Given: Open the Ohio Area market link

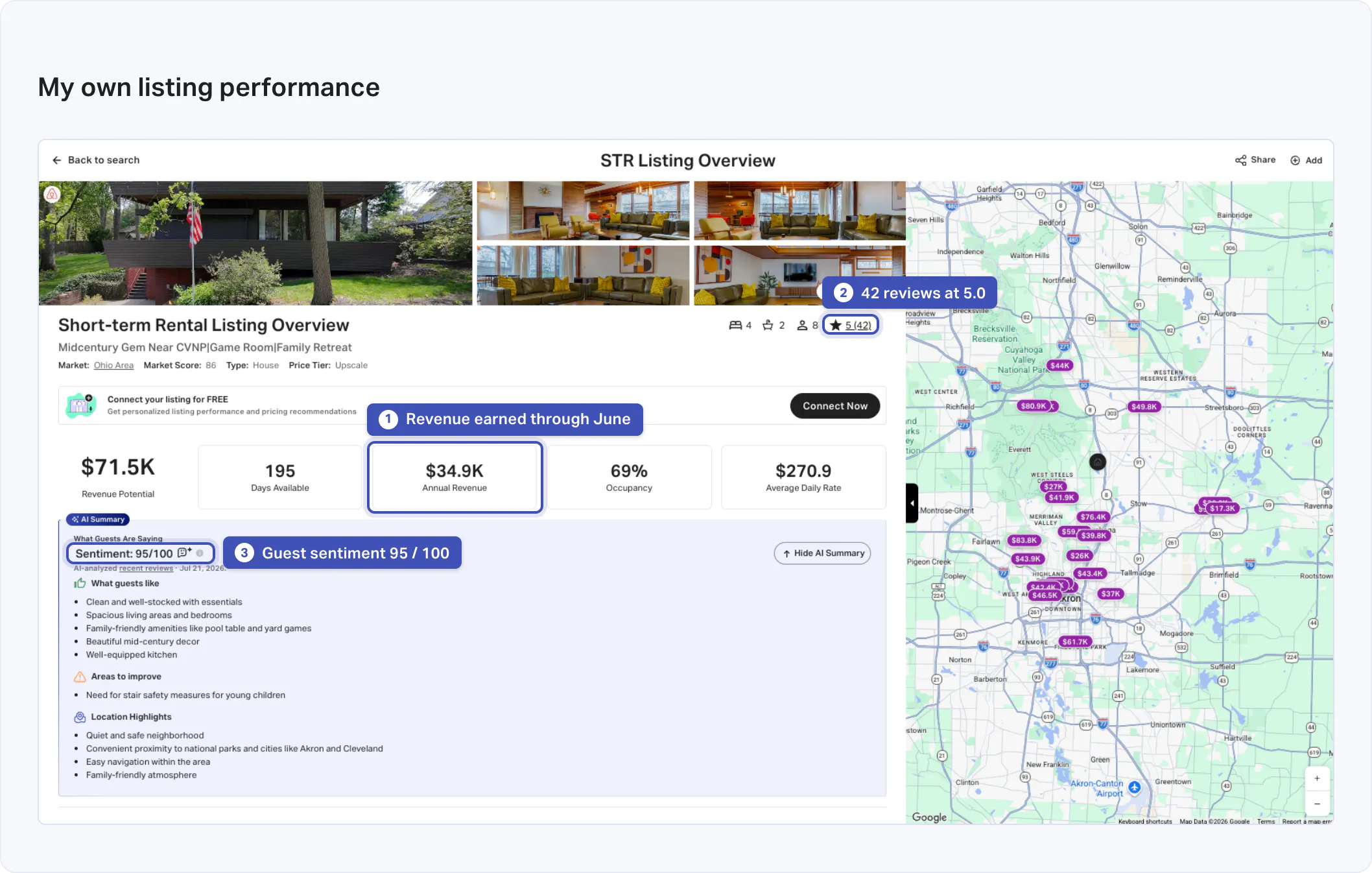Looking at the screenshot, I should click(113, 365).
